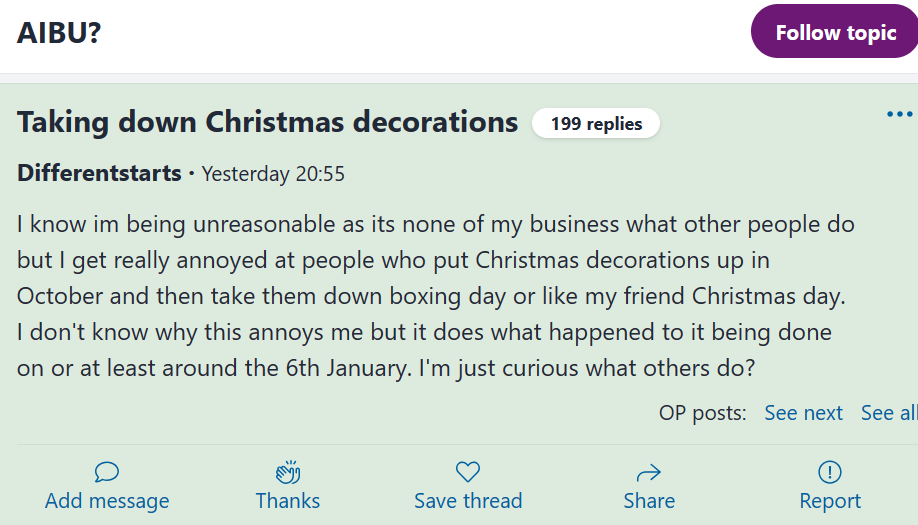
Task: Click the clapping hands Thanks icon
Action: coord(288,472)
